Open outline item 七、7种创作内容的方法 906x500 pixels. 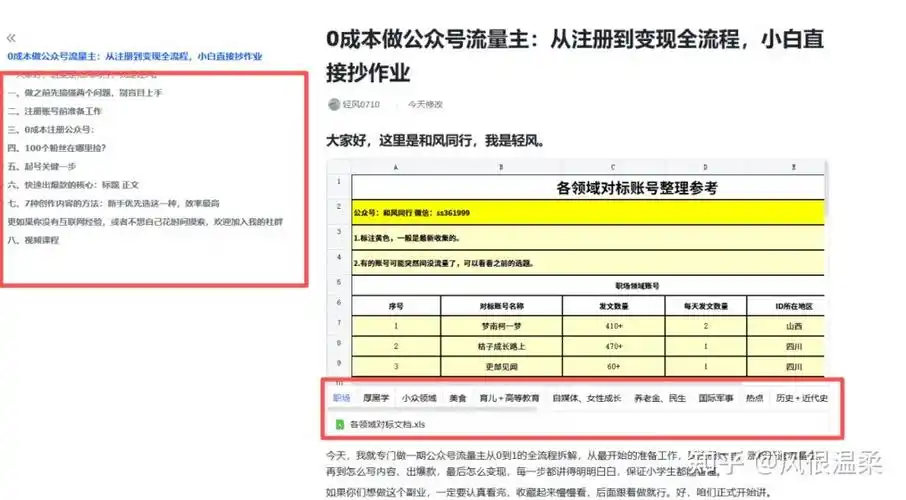click(113, 203)
